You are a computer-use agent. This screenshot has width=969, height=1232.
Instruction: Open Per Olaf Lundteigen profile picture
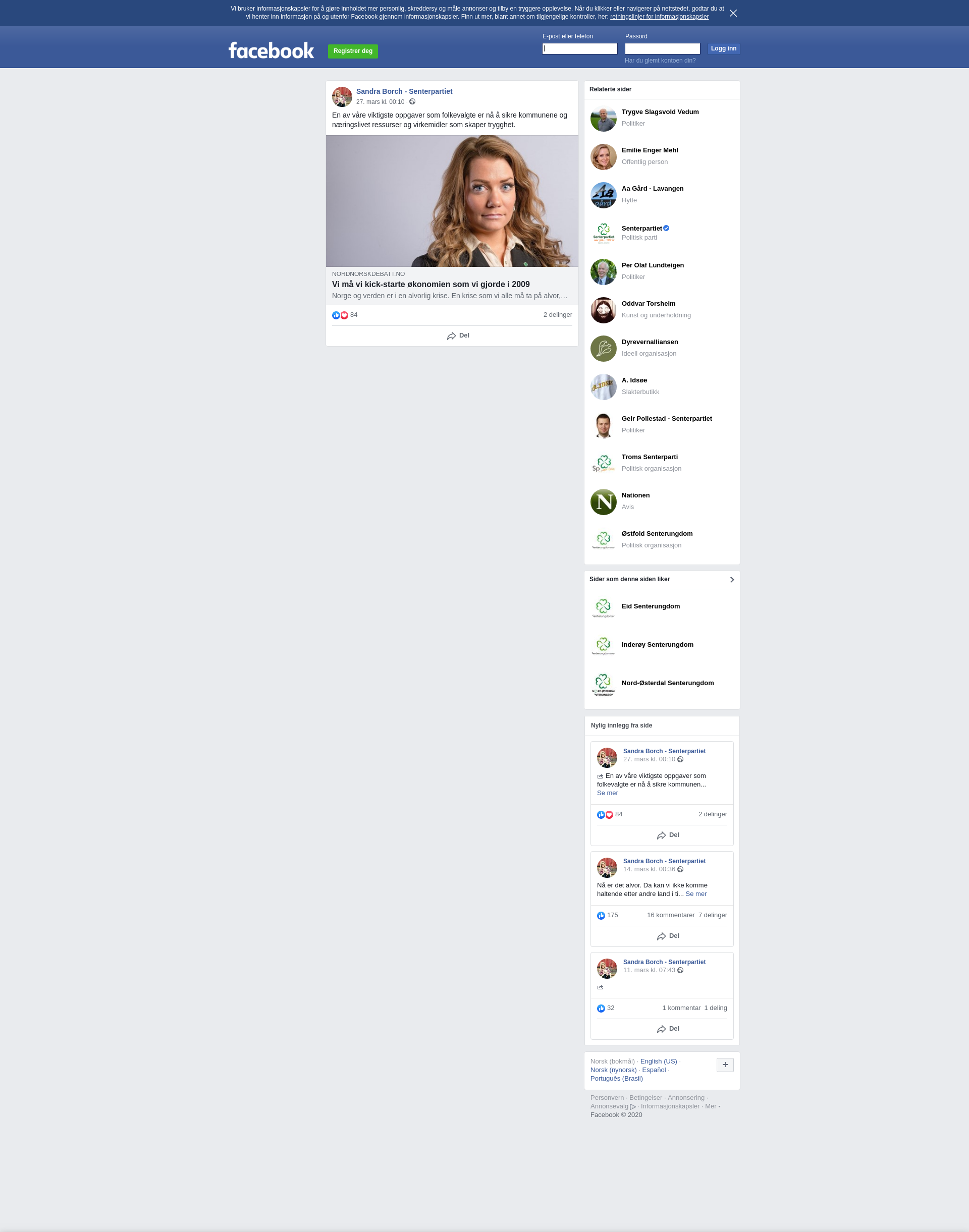click(x=603, y=272)
